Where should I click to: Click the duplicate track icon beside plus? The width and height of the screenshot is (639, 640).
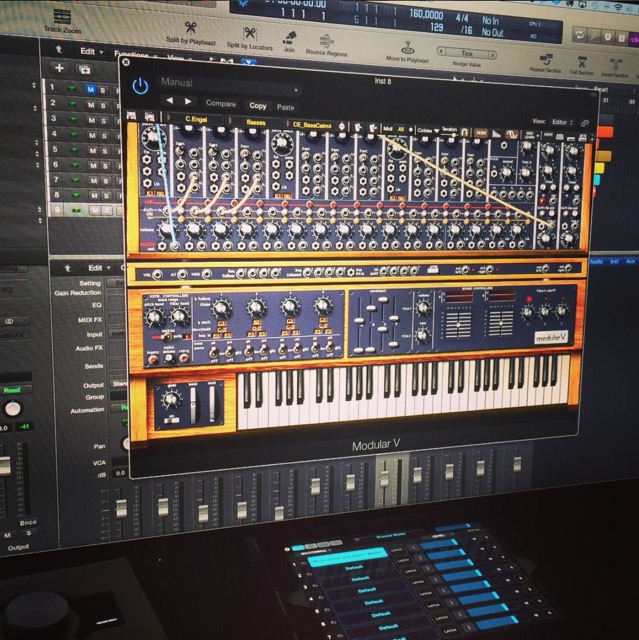(85, 69)
